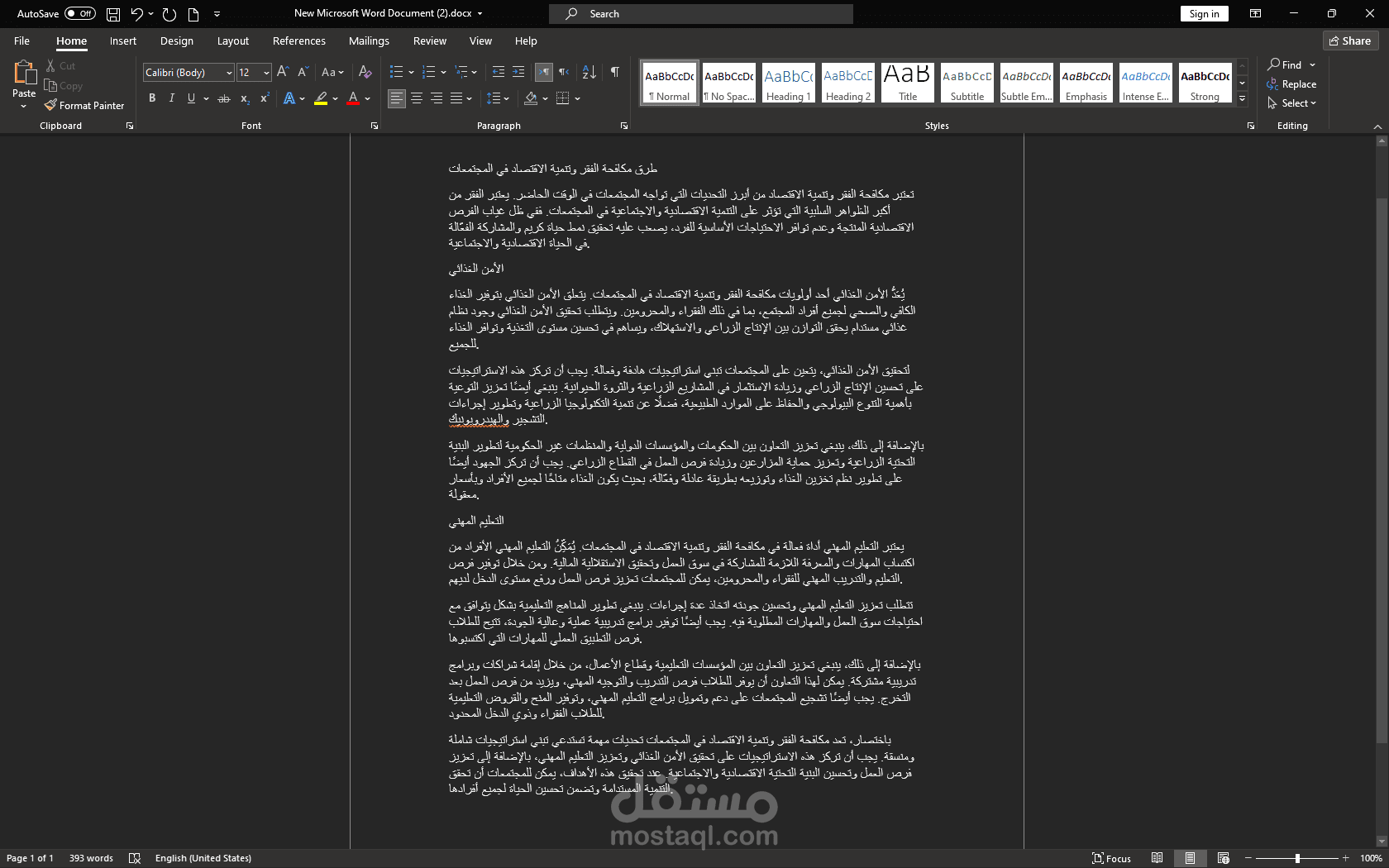The height and width of the screenshot is (868, 1389).
Task: Apply the Title style
Action: click(x=907, y=83)
